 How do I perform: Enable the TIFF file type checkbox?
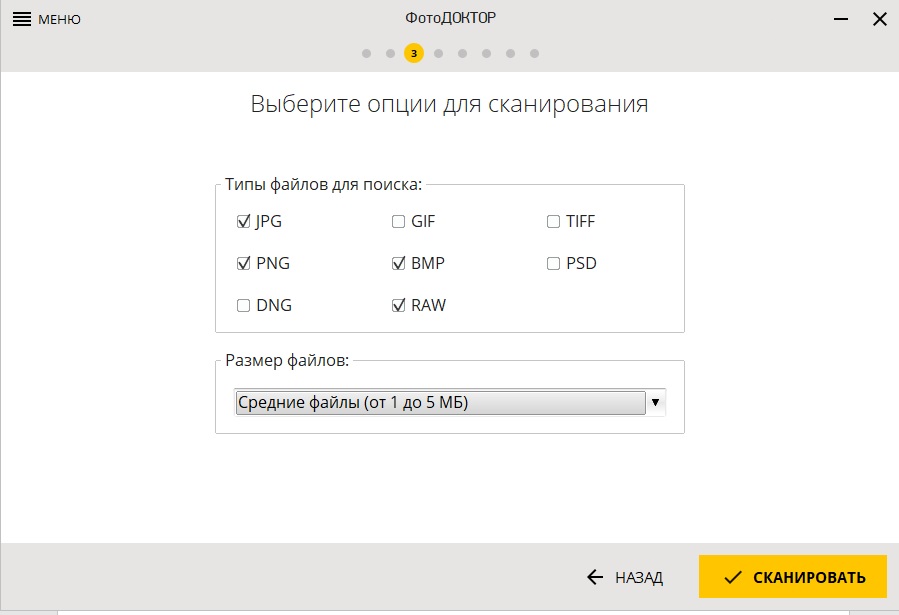coord(553,221)
